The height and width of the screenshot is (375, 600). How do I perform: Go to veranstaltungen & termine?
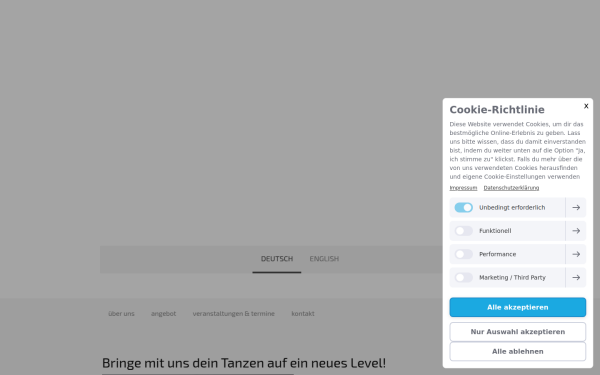tap(233, 313)
